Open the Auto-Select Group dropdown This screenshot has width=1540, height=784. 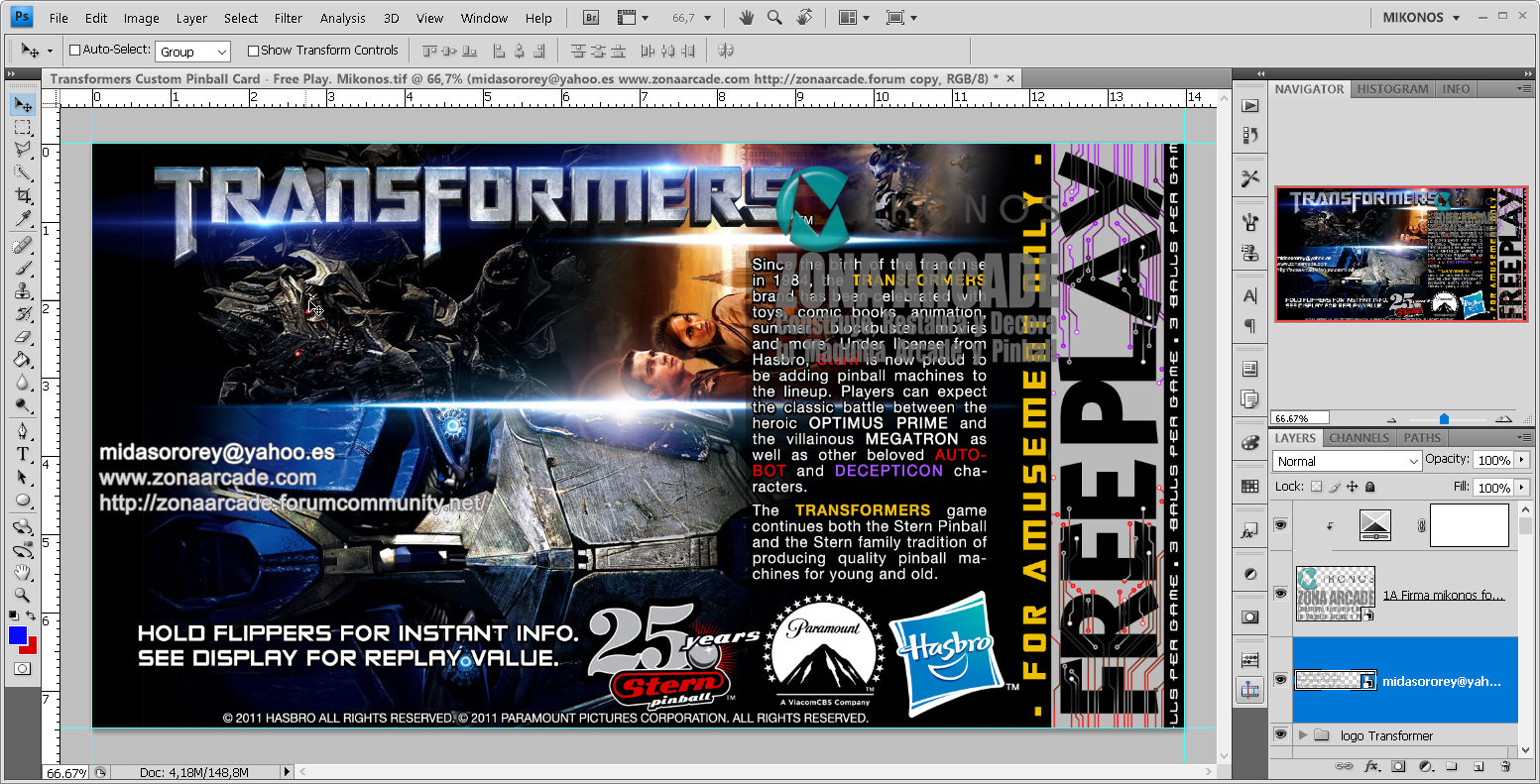[193, 52]
